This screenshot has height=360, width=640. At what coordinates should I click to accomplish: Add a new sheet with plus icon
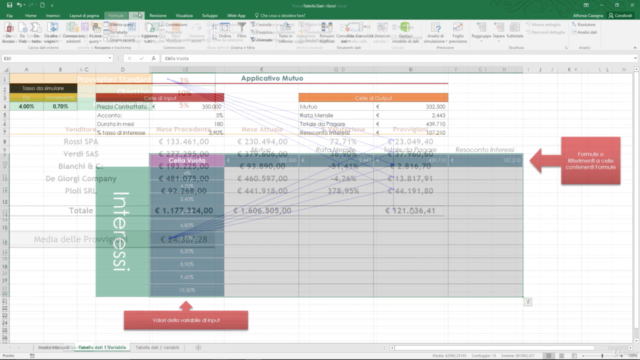point(198,348)
